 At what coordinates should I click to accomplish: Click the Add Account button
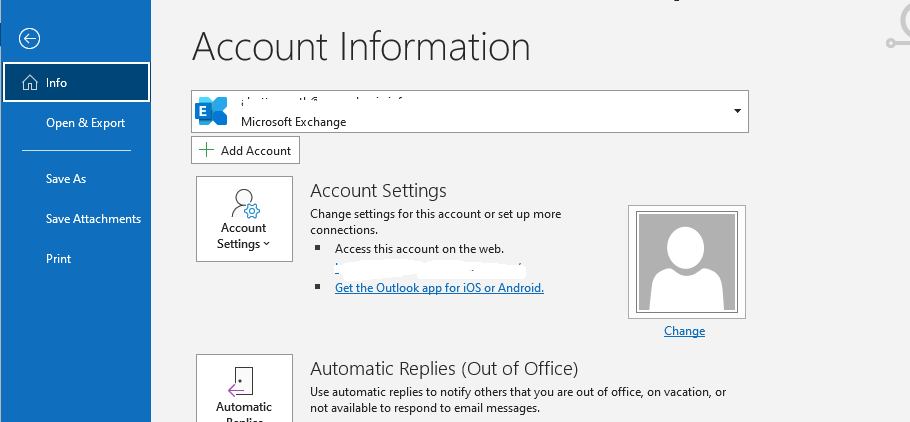[x=245, y=150]
